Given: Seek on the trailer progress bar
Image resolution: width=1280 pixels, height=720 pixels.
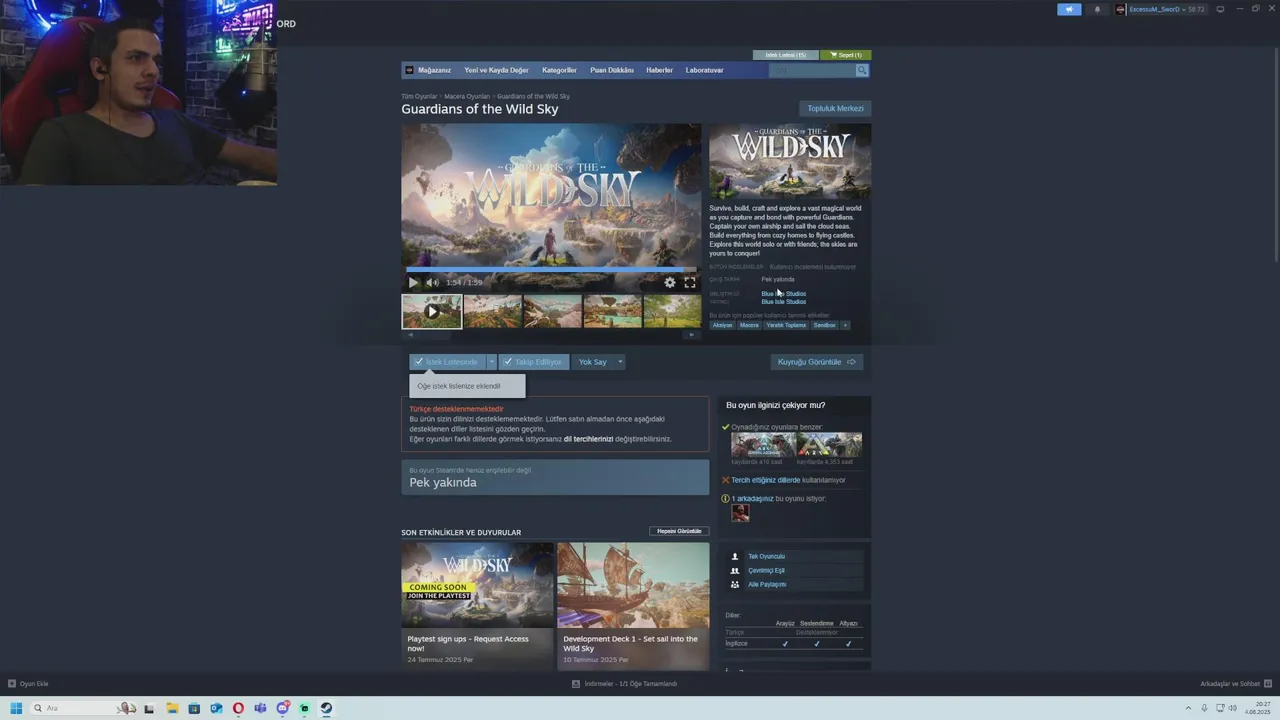Looking at the screenshot, I should pos(551,270).
